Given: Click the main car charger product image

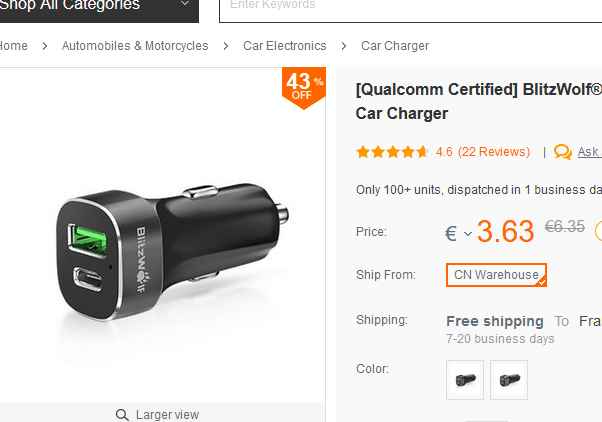Looking at the screenshot, I should [x=170, y=240].
